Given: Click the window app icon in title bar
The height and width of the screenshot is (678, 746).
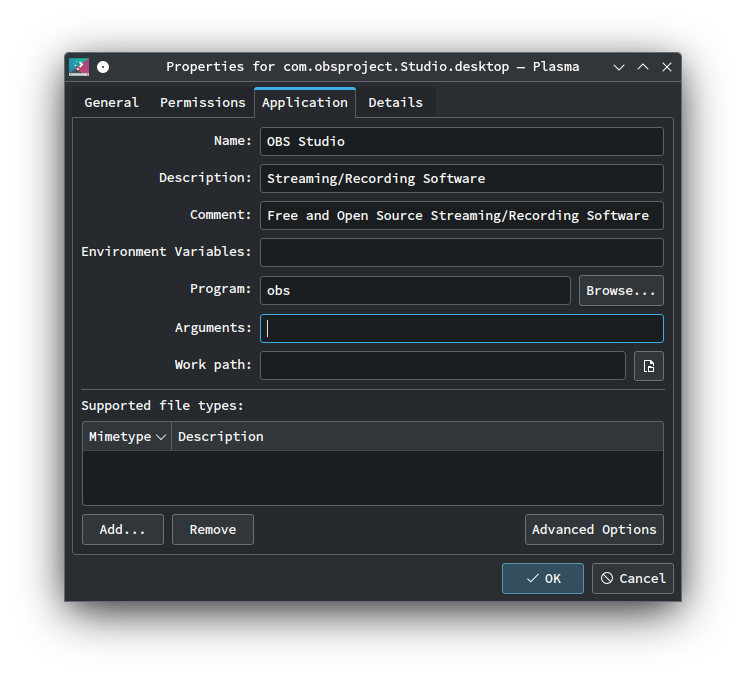Looking at the screenshot, I should (79, 67).
